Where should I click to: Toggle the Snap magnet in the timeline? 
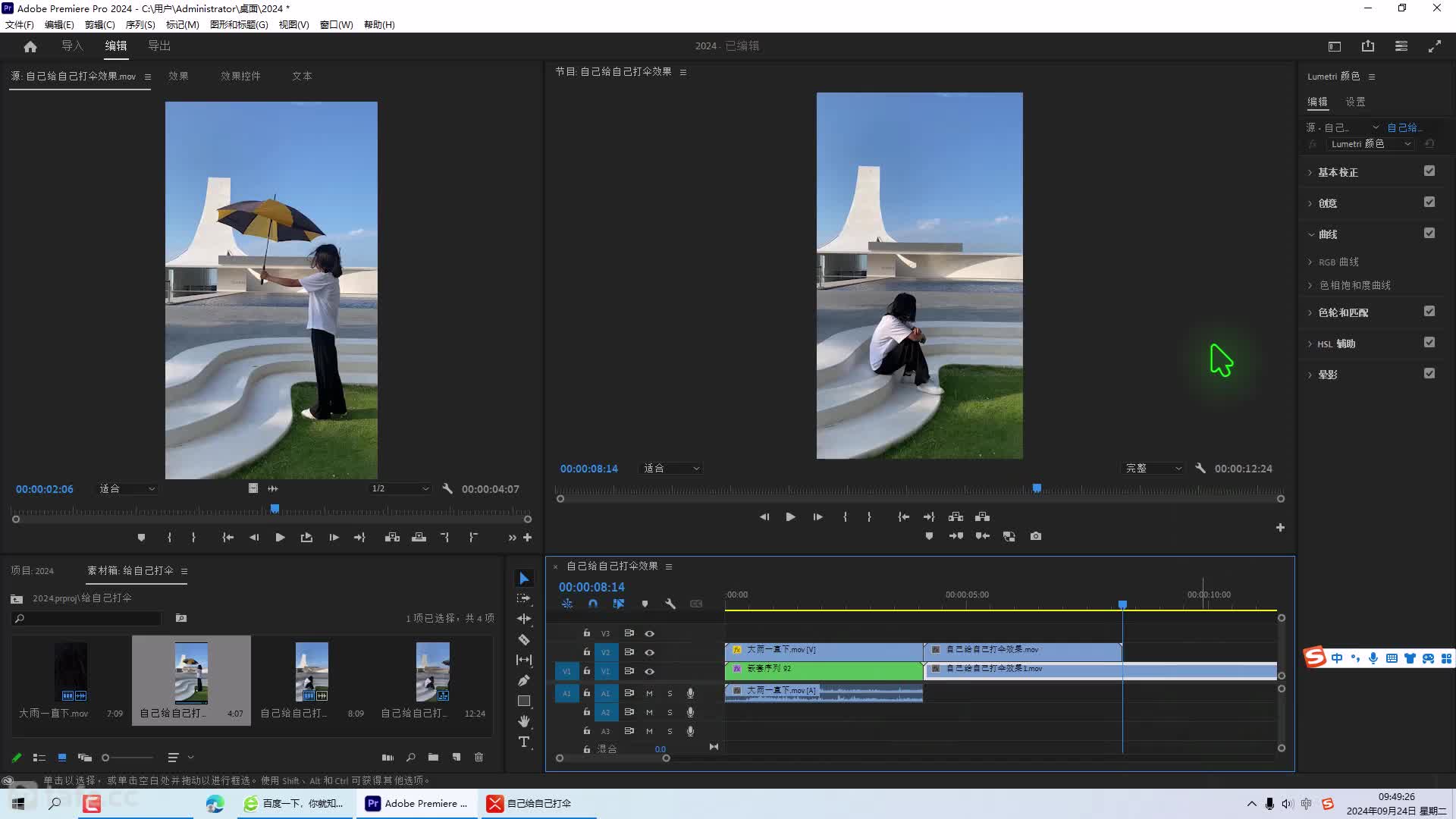click(x=593, y=604)
